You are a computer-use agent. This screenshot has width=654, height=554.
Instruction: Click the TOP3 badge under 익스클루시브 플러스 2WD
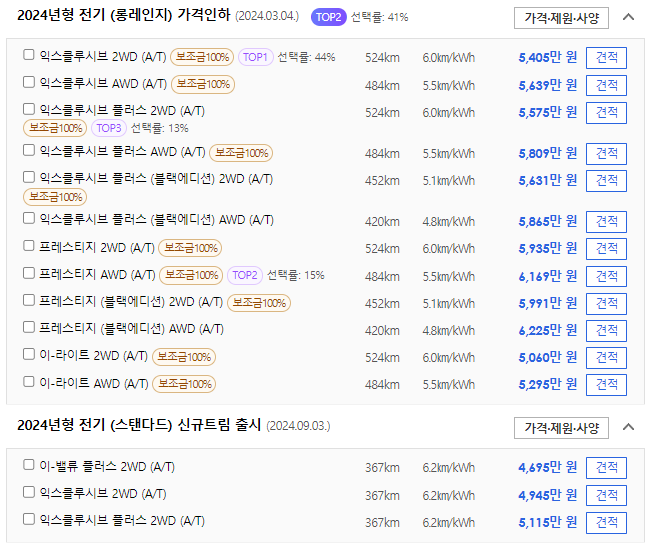pos(109,128)
